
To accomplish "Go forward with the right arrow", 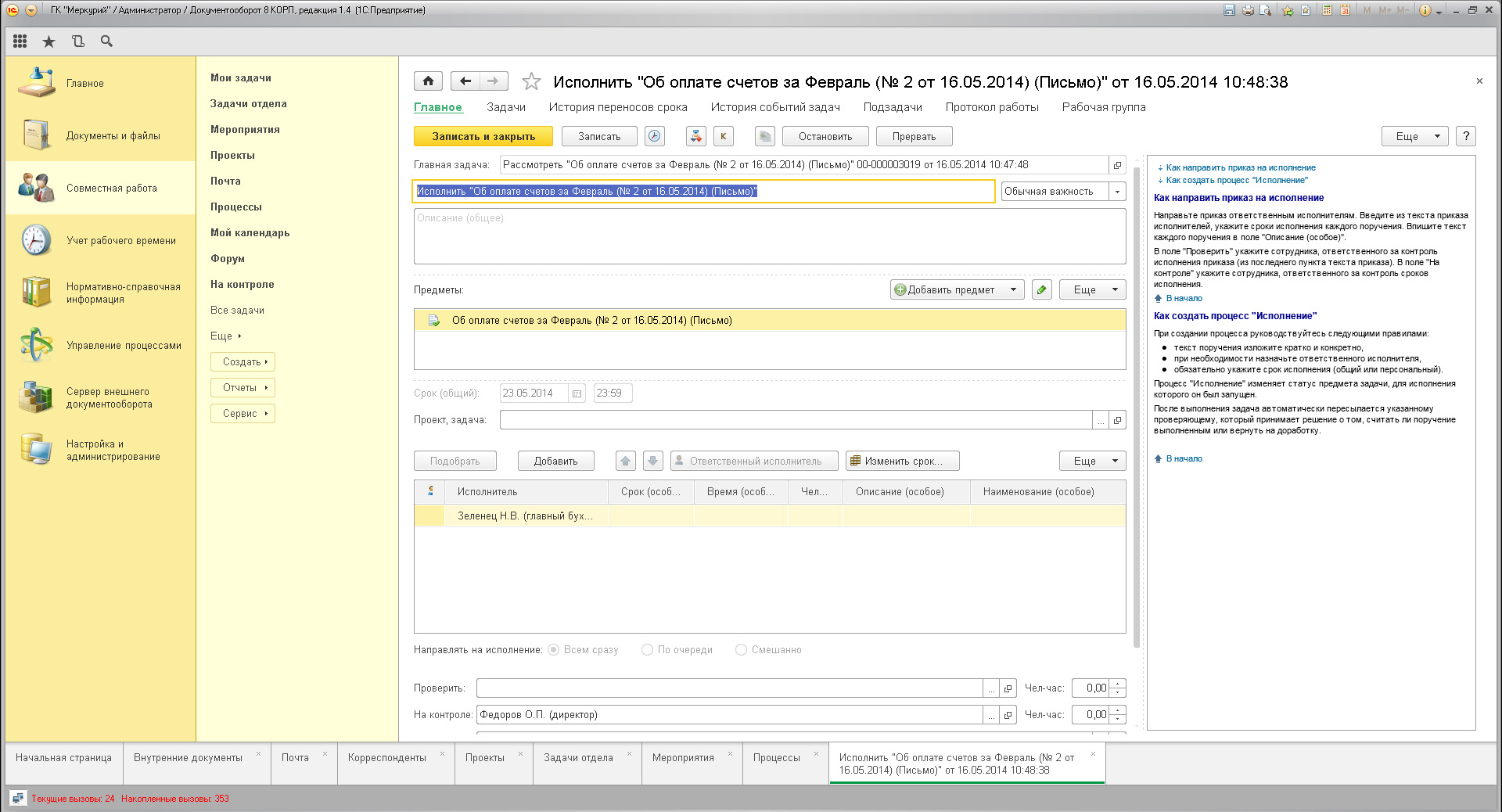I will click(493, 81).
